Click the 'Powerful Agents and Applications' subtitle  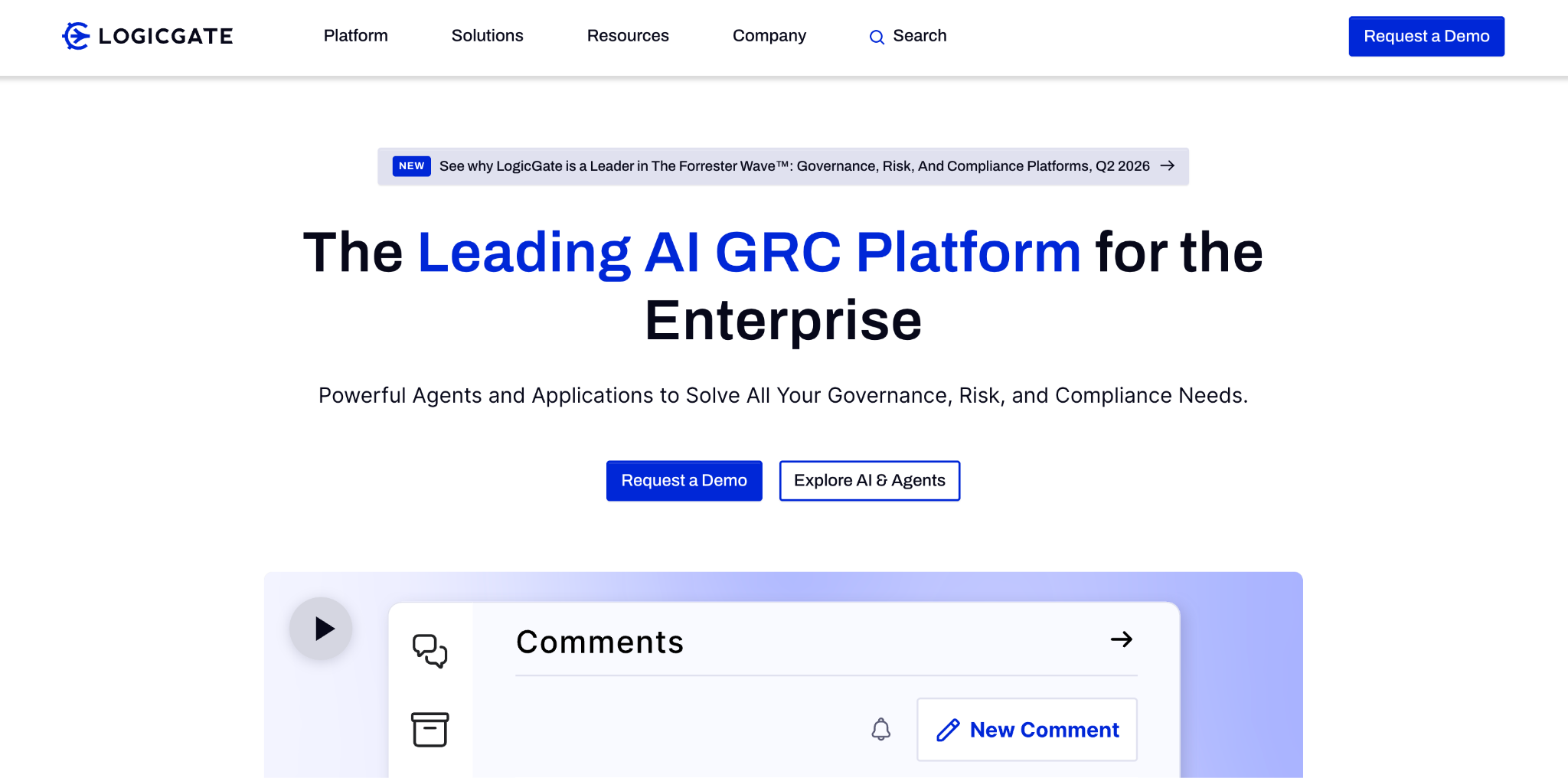click(x=782, y=395)
